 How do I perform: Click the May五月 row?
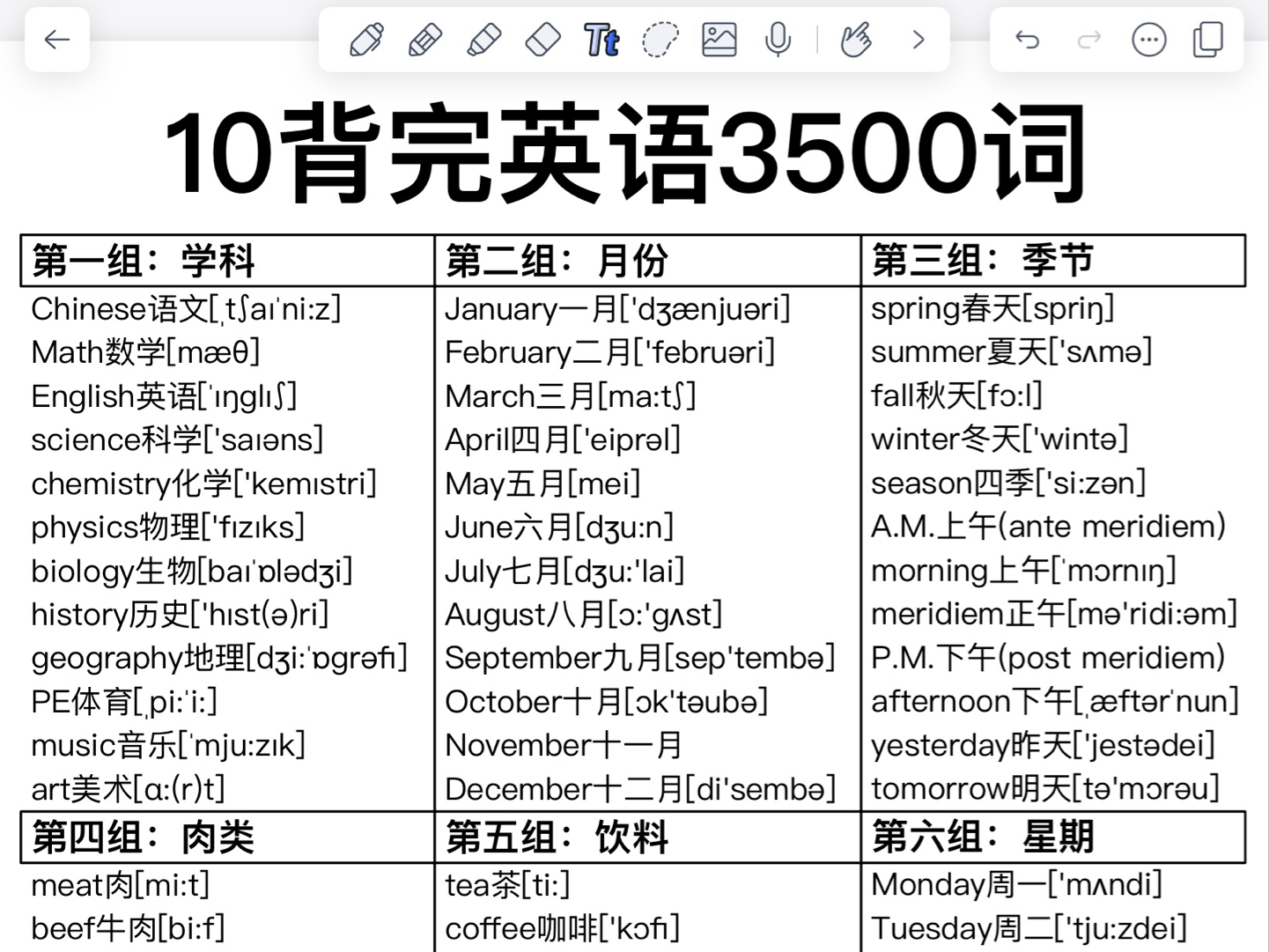(542, 483)
